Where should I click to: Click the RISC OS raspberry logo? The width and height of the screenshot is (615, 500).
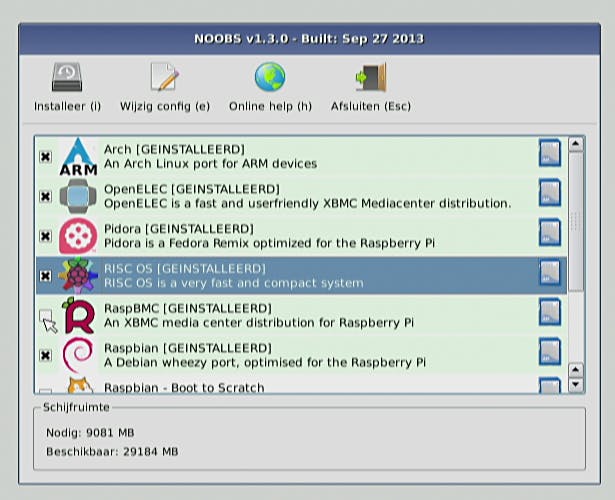tap(78, 276)
